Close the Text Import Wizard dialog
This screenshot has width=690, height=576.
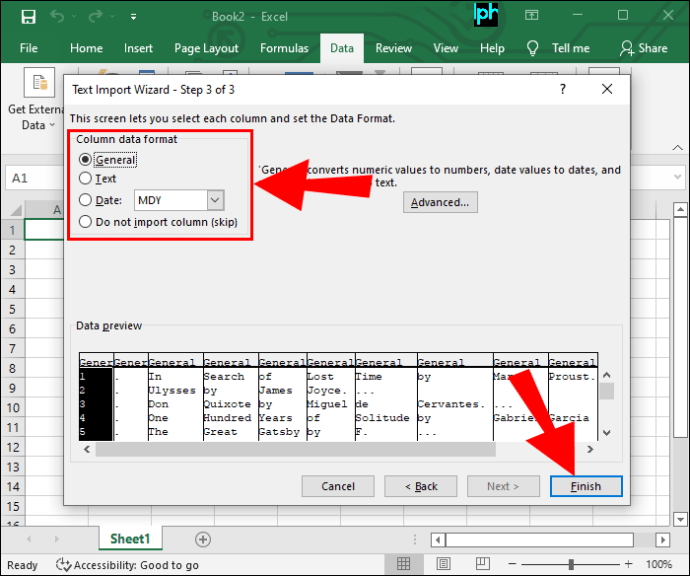click(x=607, y=89)
